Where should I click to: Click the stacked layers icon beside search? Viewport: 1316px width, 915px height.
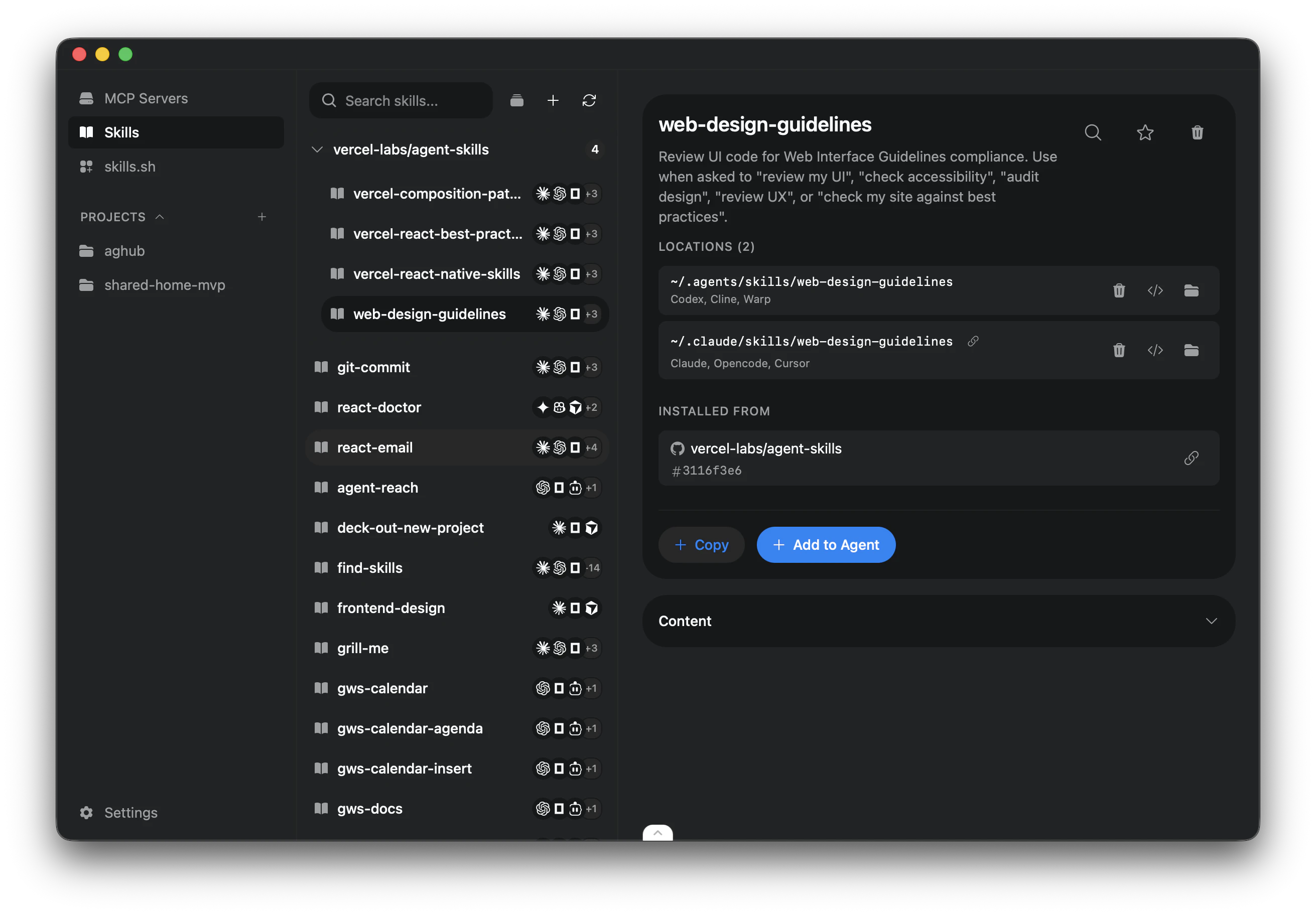516,101
